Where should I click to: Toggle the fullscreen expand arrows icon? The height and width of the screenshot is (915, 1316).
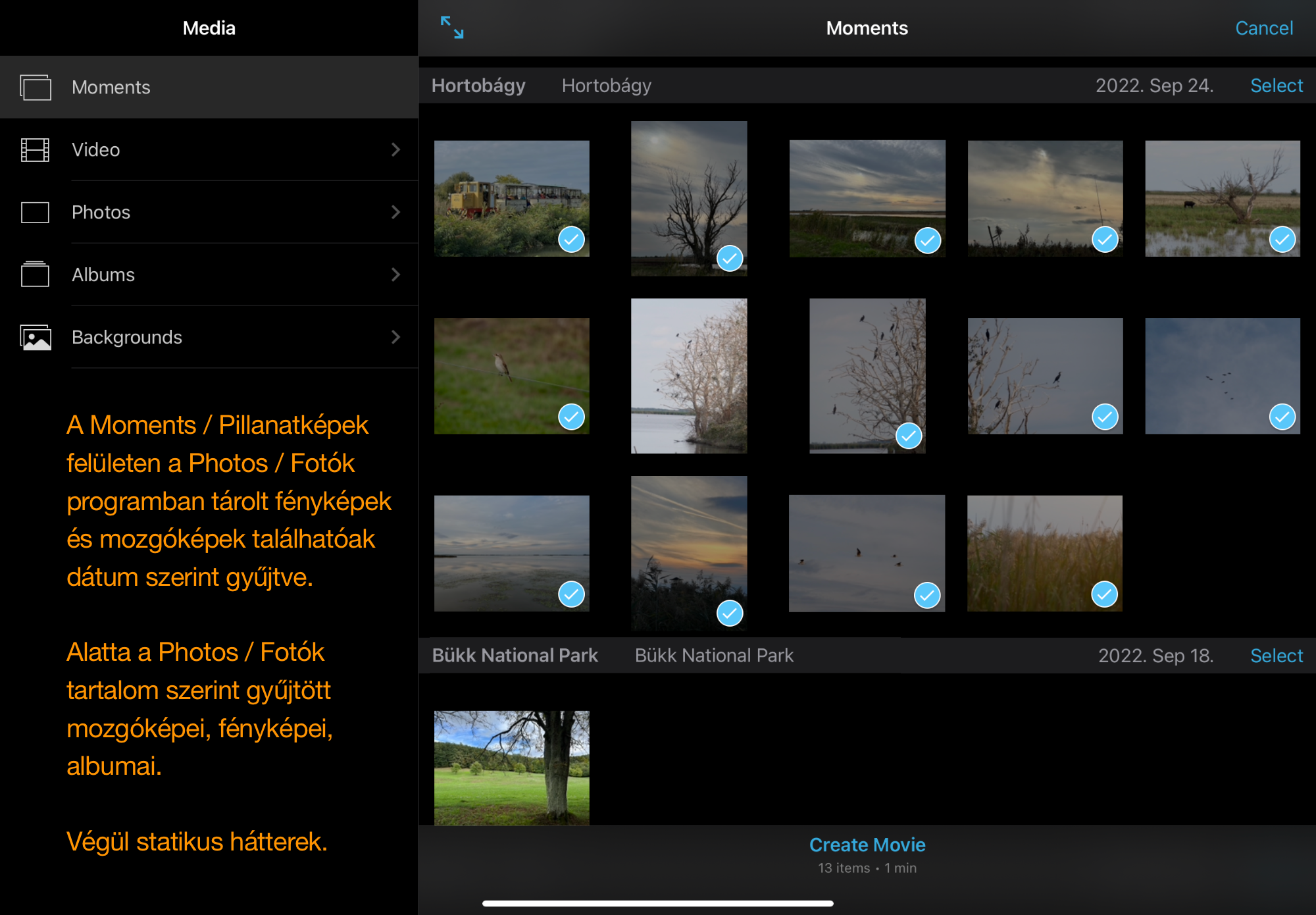[452, 28]
